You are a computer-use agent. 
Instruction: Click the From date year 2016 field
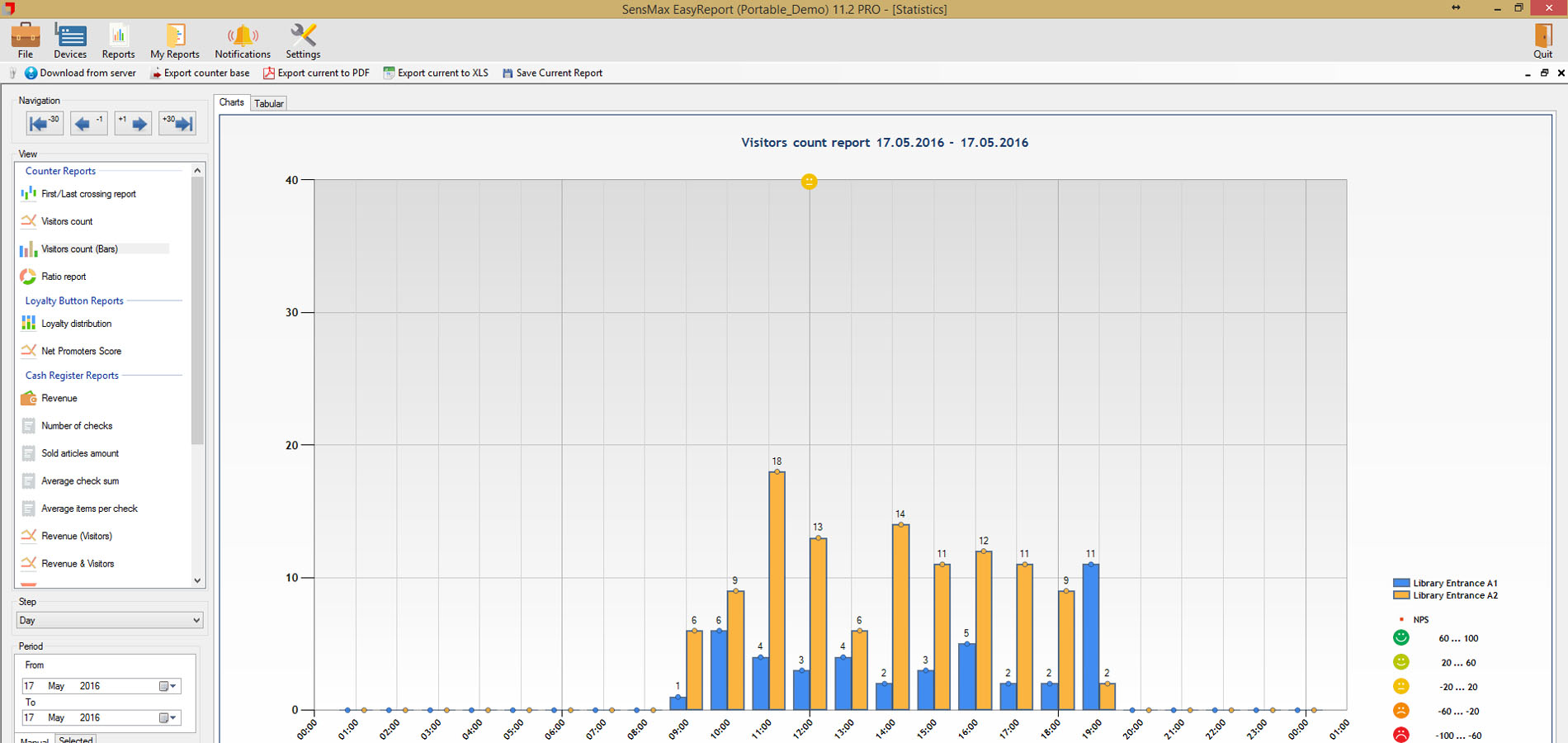90,686
